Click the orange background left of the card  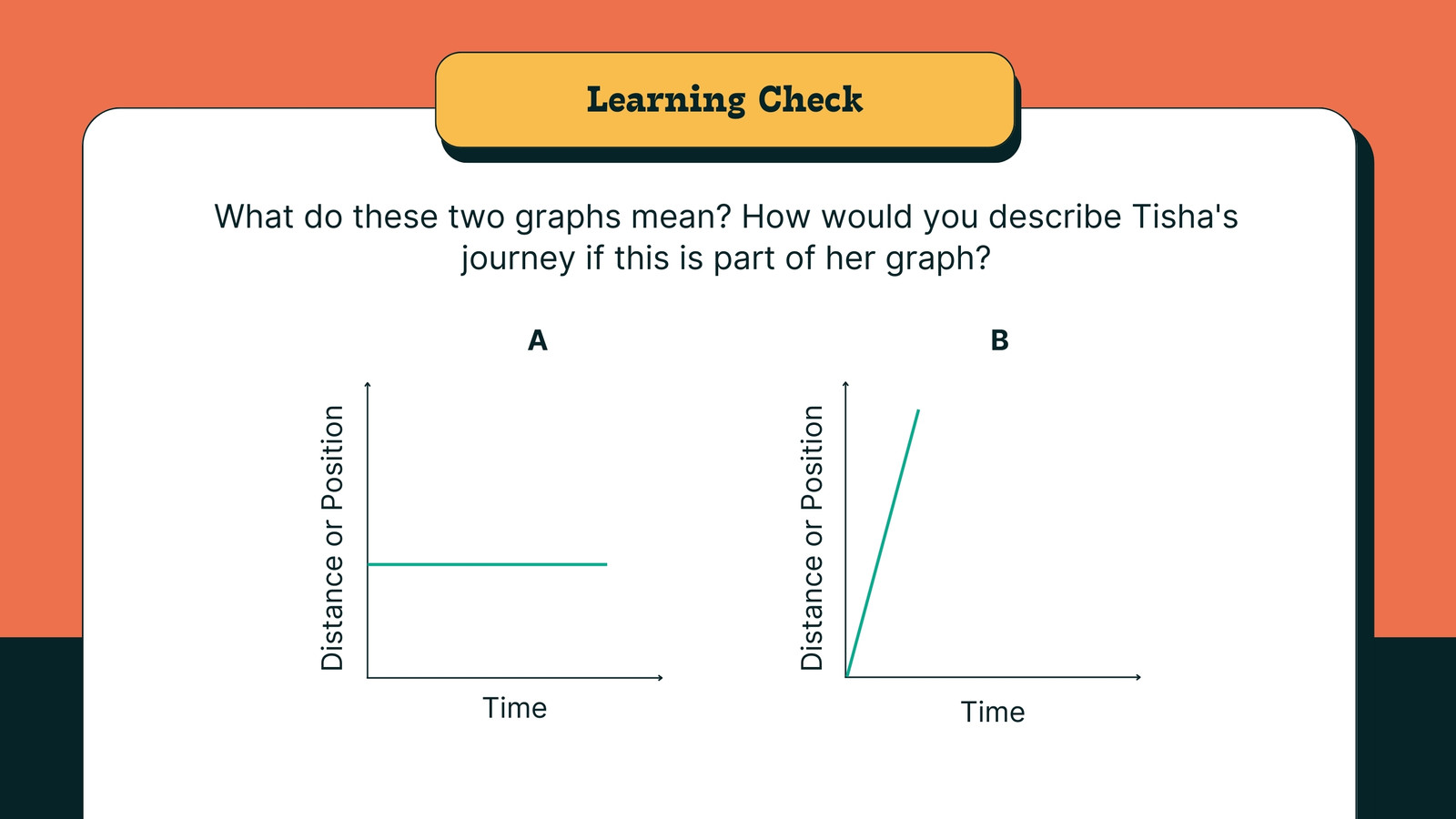[x=41, y=364]
